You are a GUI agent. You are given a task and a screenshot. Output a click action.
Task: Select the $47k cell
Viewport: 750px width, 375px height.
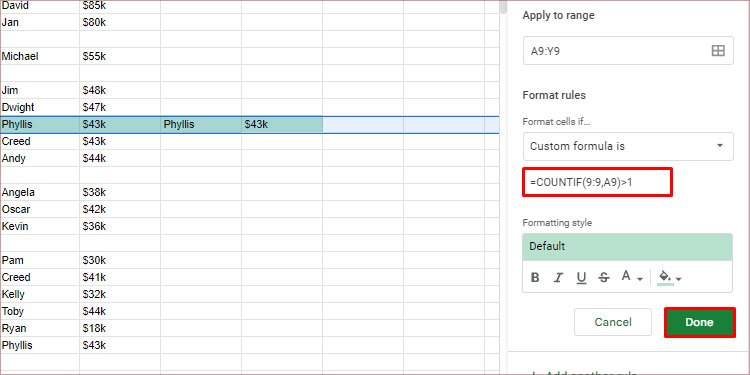pos(120,107)
